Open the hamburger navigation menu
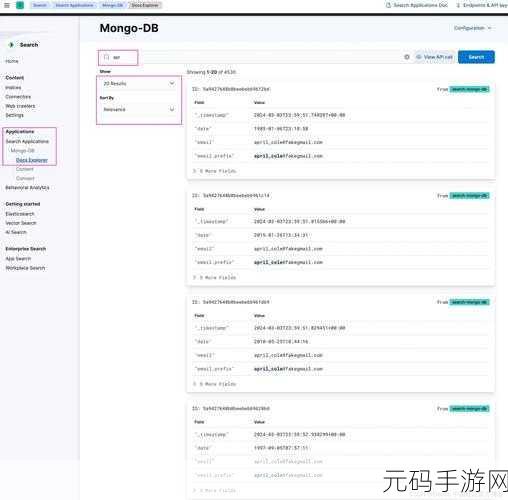Image resolution: width=508 pixels, height=500 pixels. [x=7, y=5]
